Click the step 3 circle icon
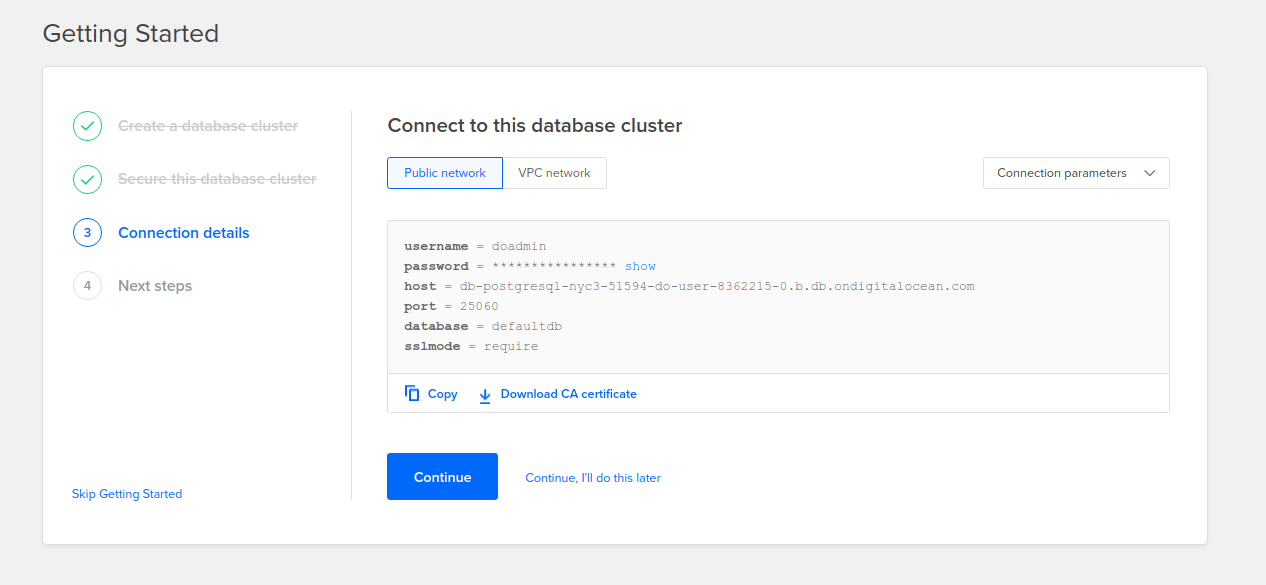The height and width of the screenshot is (585, 1266). (x=88, y=233)
